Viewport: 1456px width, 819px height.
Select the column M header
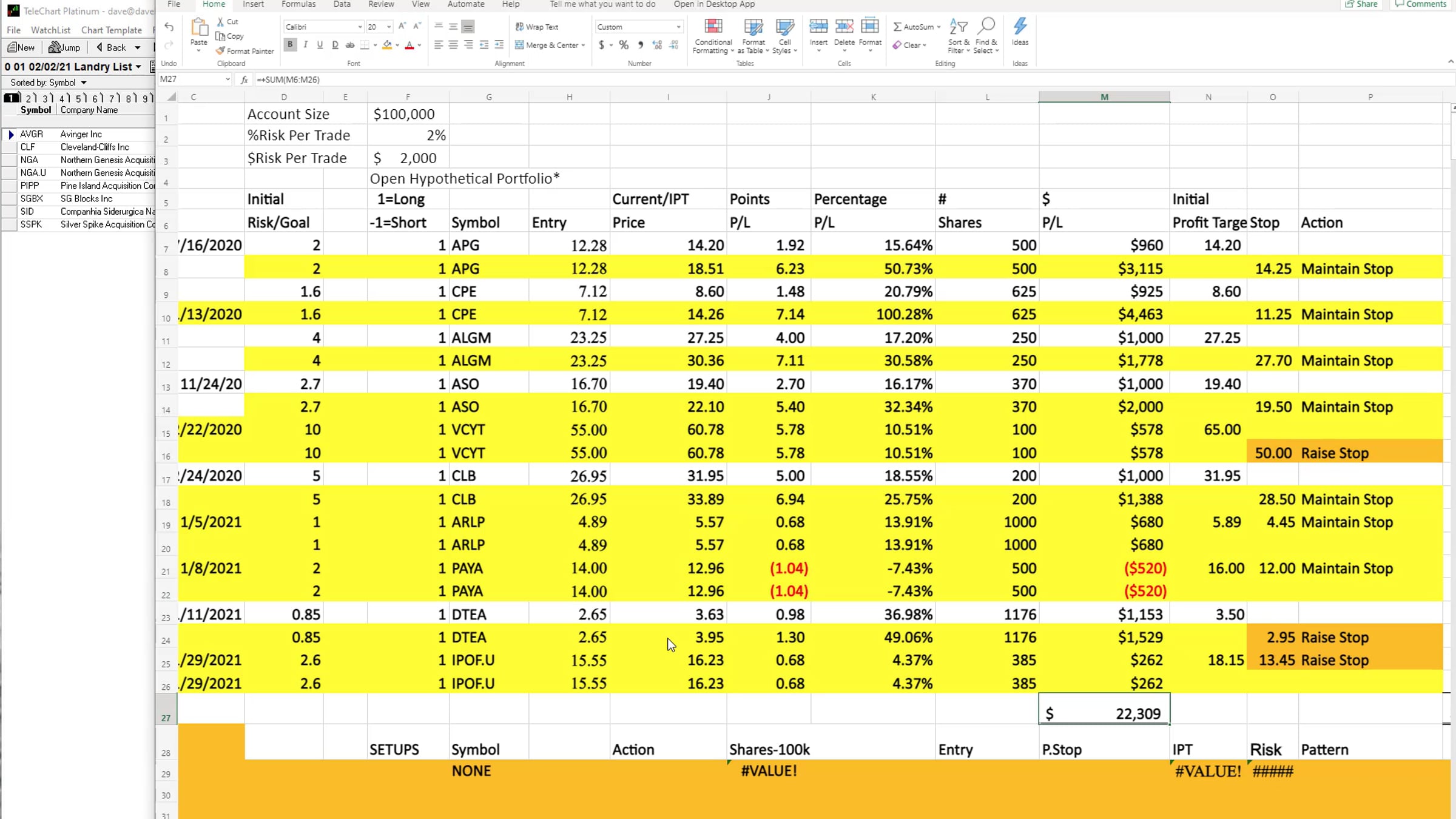coord(1104,97)
